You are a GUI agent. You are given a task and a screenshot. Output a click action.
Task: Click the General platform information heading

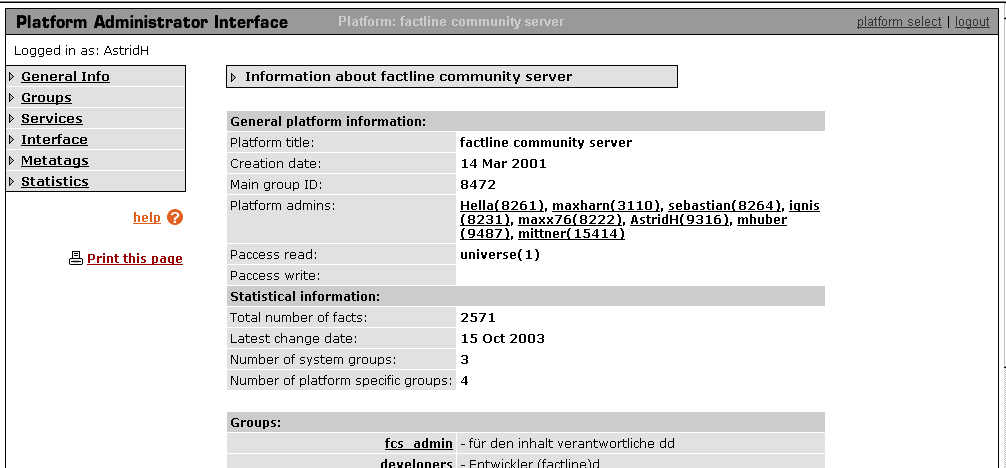coord(328,122)
